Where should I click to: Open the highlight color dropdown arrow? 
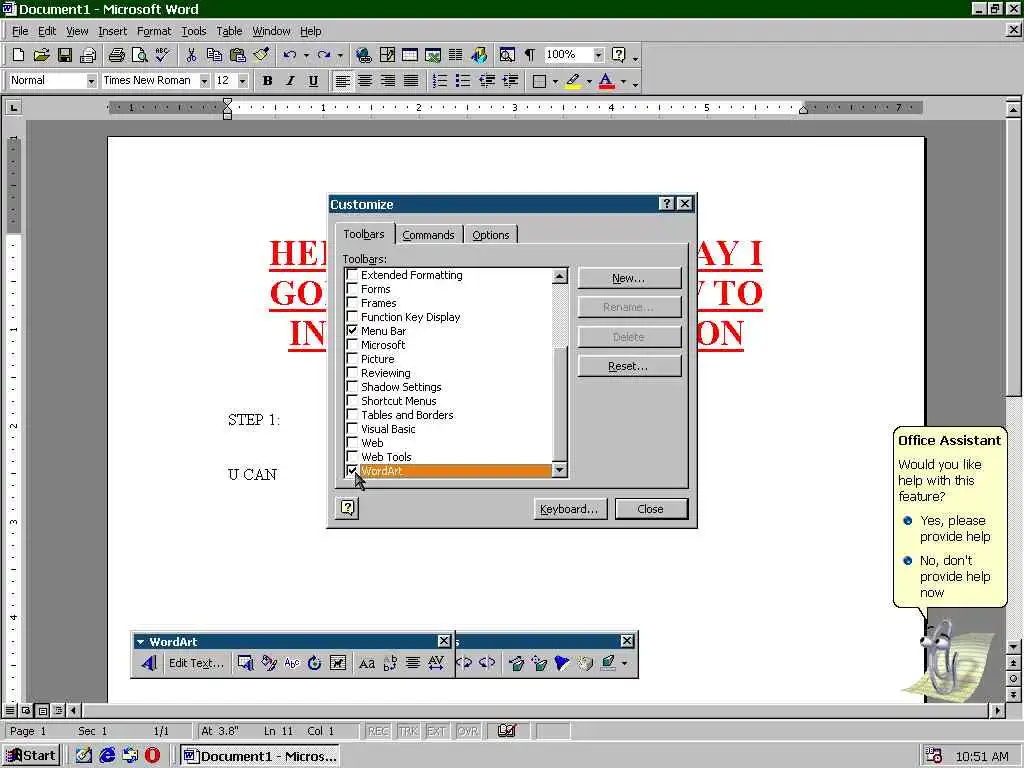tap(589, 82)
